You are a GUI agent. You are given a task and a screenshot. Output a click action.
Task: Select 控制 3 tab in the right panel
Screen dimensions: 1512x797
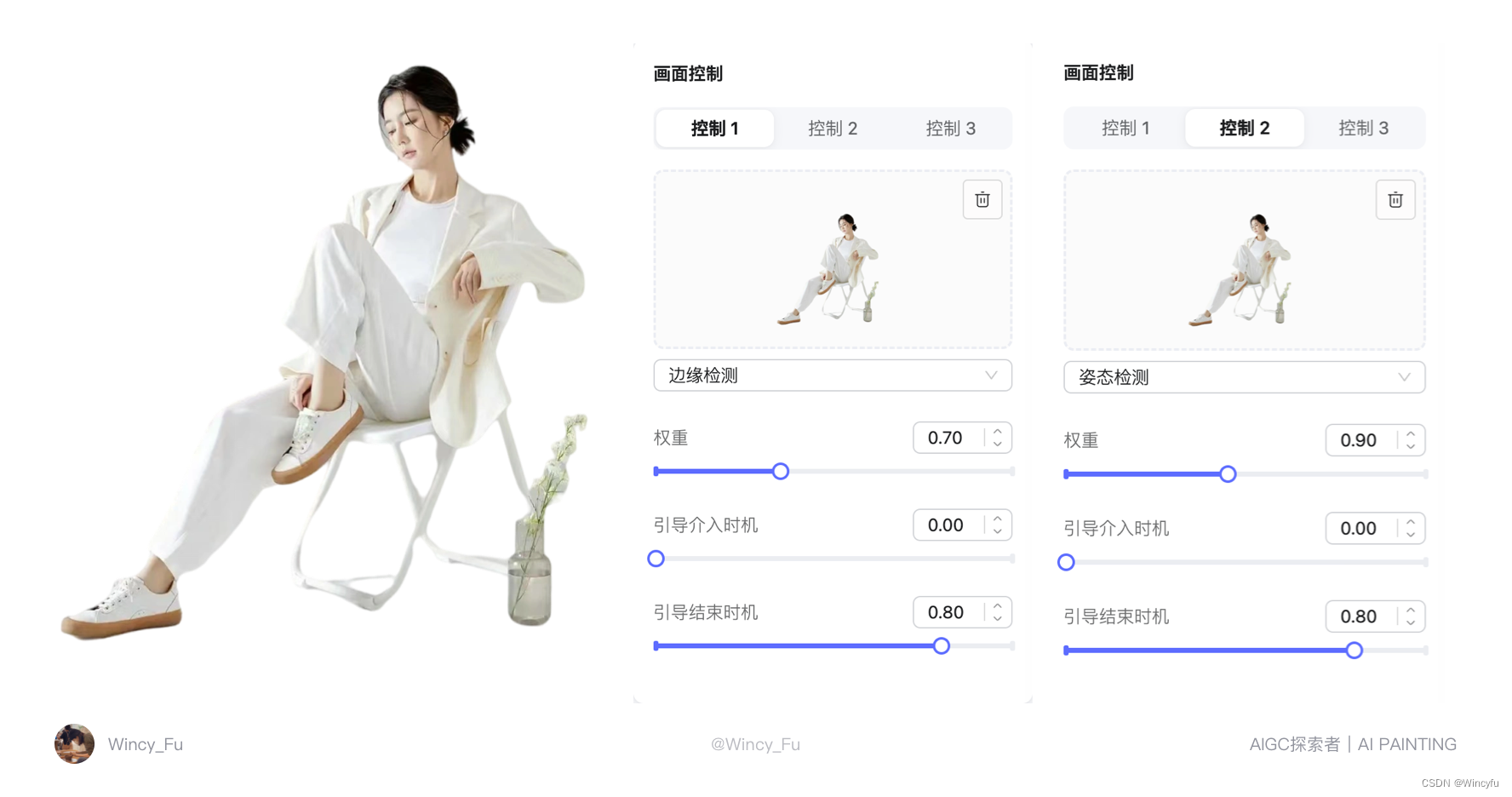[x=1363, y=128]
